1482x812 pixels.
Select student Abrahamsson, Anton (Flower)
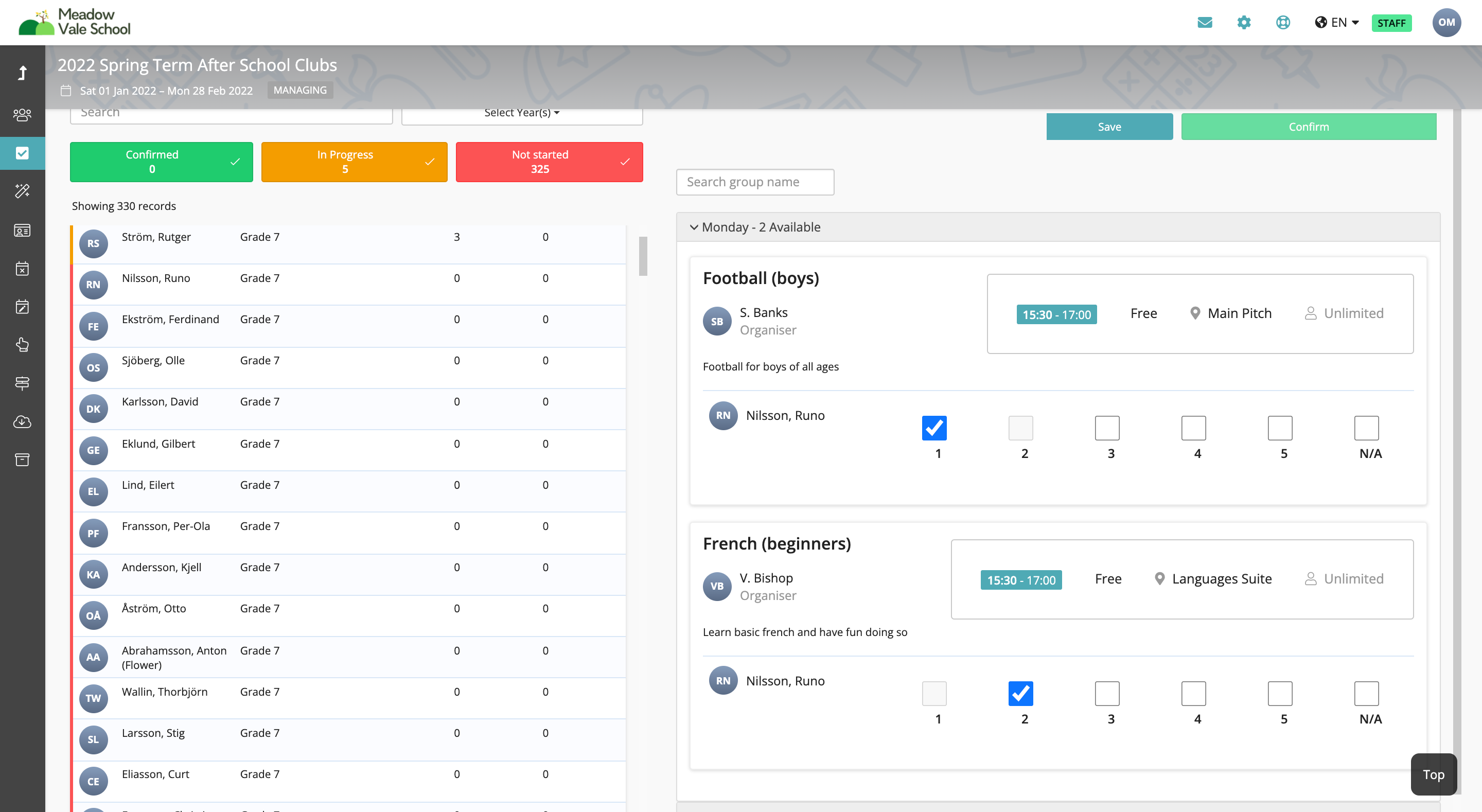(349, 657)
